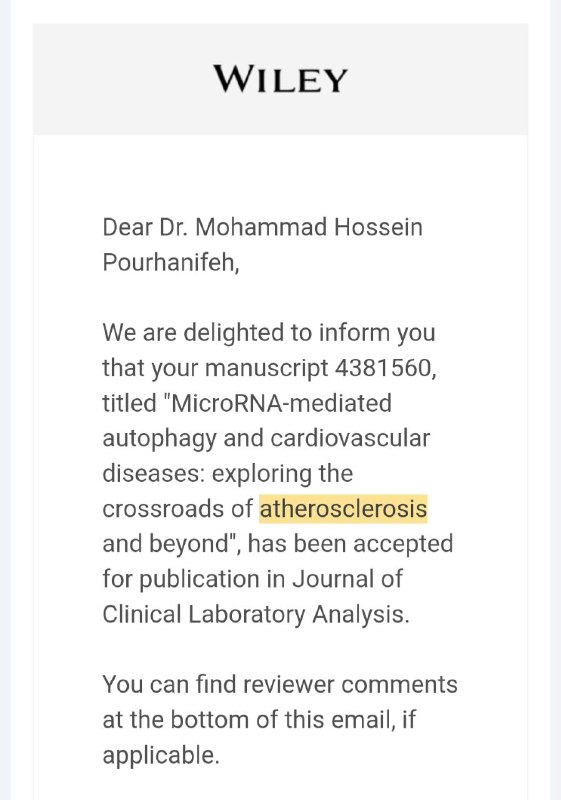Image resolution: width=561 pixels, height=800 pixels.
Task: Click the phrase and beyond
Action: pos(165,544)
